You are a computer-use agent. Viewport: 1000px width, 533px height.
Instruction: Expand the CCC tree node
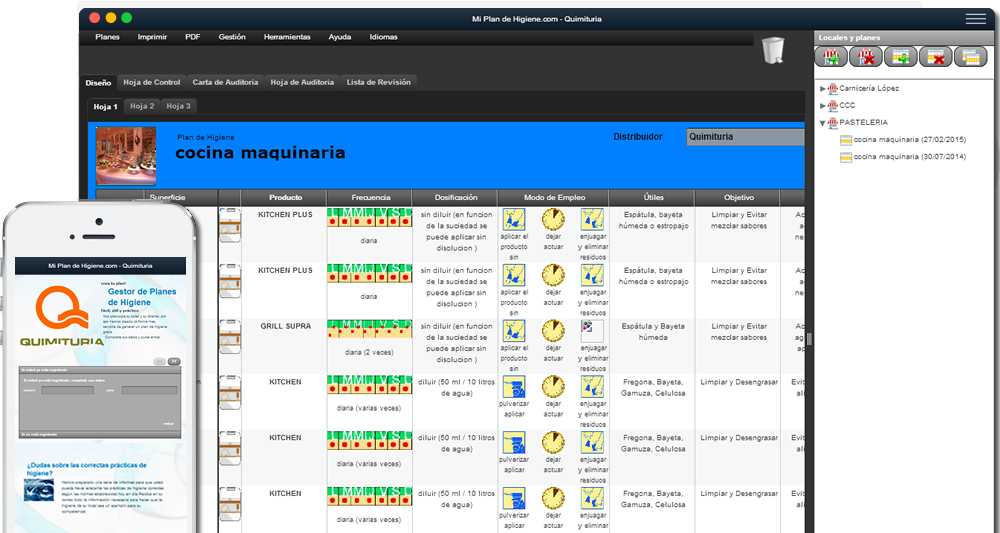[x=823, y=105]
